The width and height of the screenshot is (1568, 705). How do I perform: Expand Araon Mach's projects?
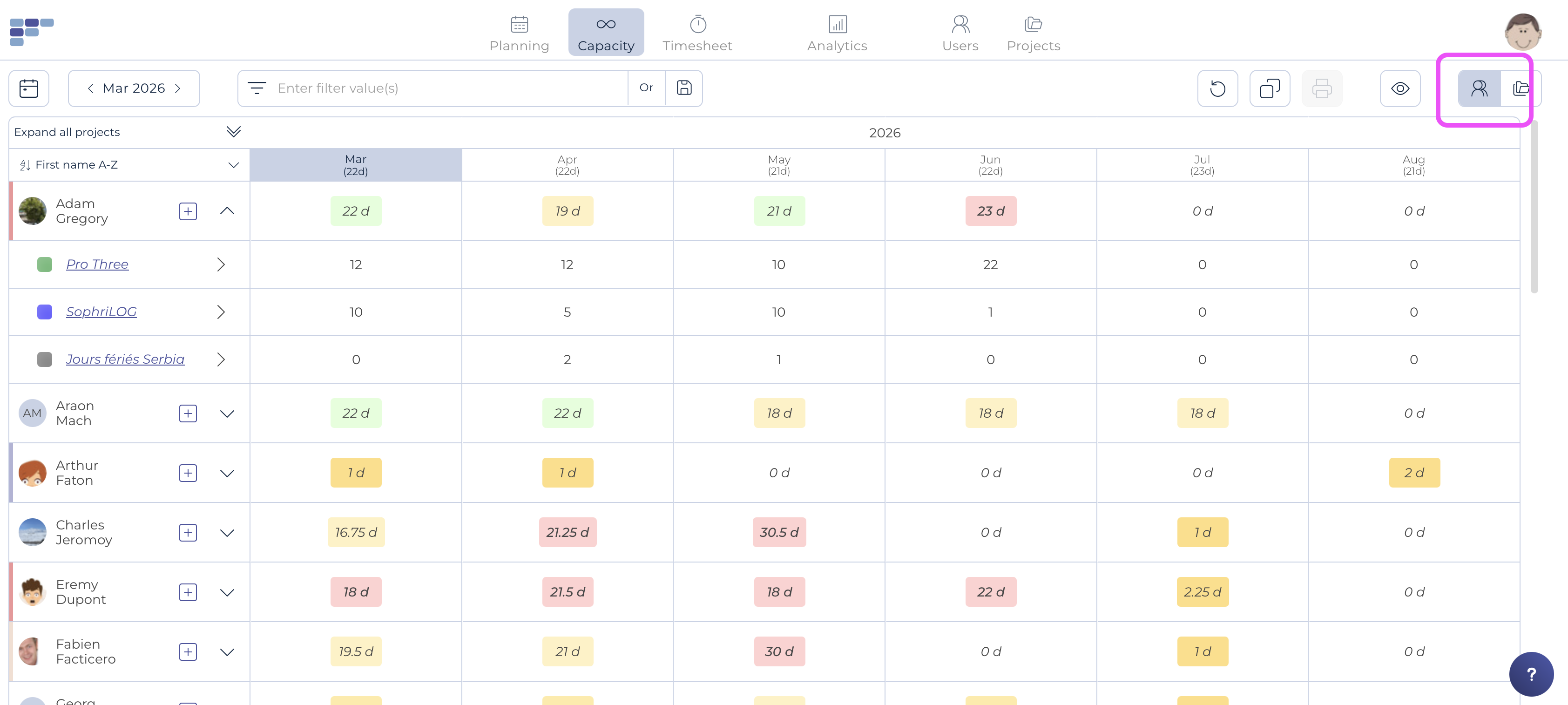point(227,414)
